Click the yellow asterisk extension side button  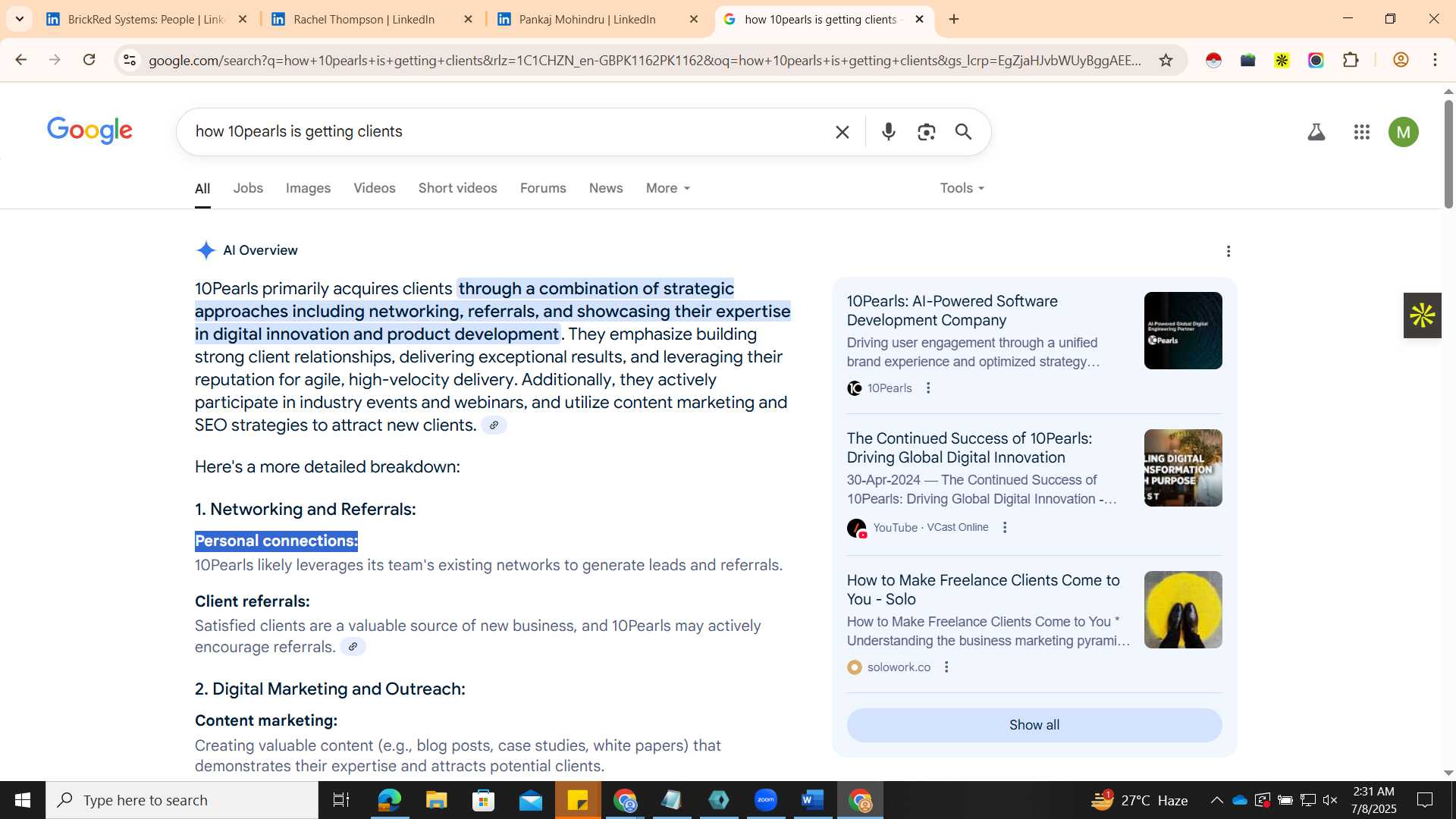(x=1422, y=315)
